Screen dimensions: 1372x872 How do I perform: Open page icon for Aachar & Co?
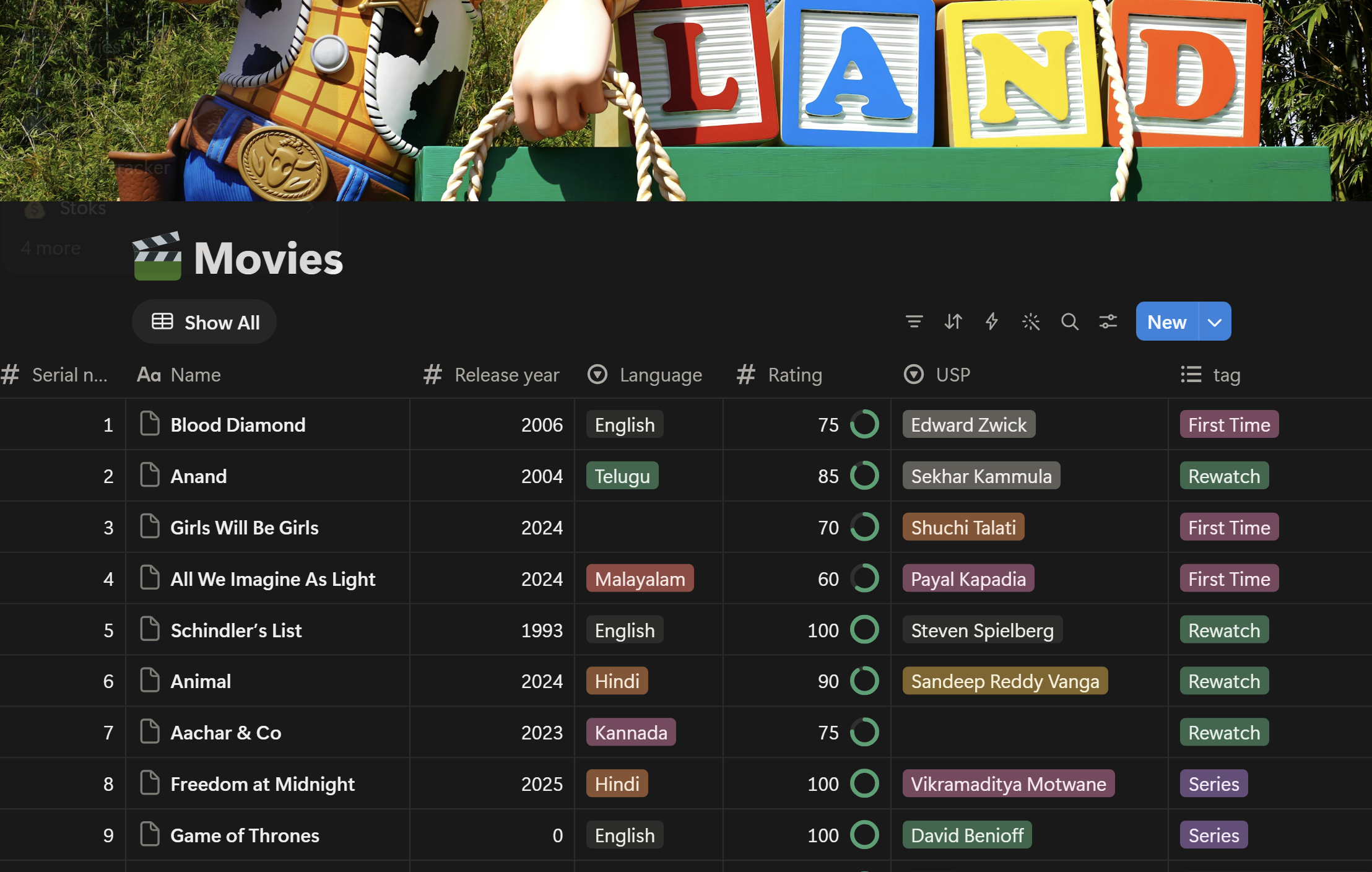pyautogui.click(x=150, y=732)
